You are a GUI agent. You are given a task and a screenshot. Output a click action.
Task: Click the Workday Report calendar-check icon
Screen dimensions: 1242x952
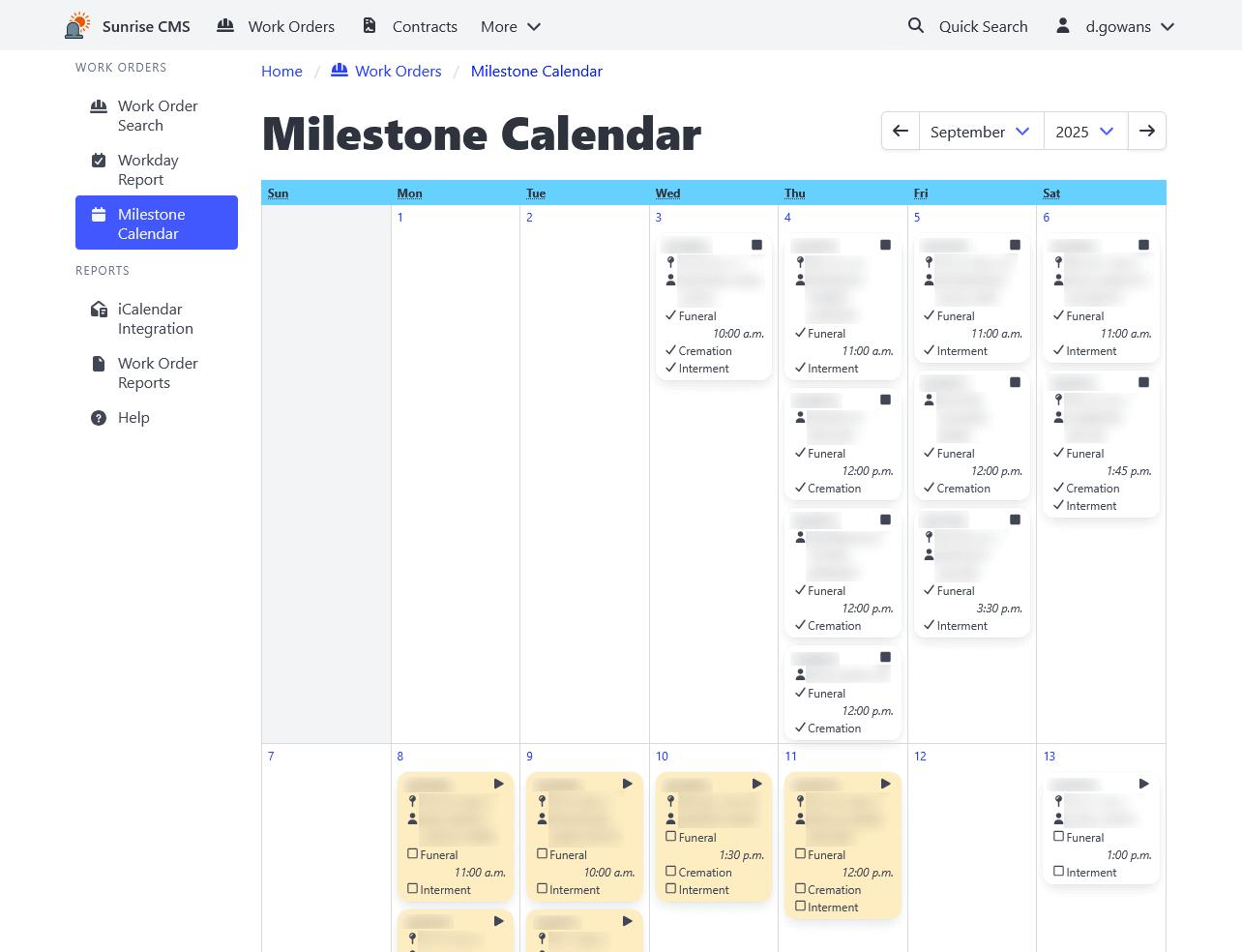click(x=99, y=161)
